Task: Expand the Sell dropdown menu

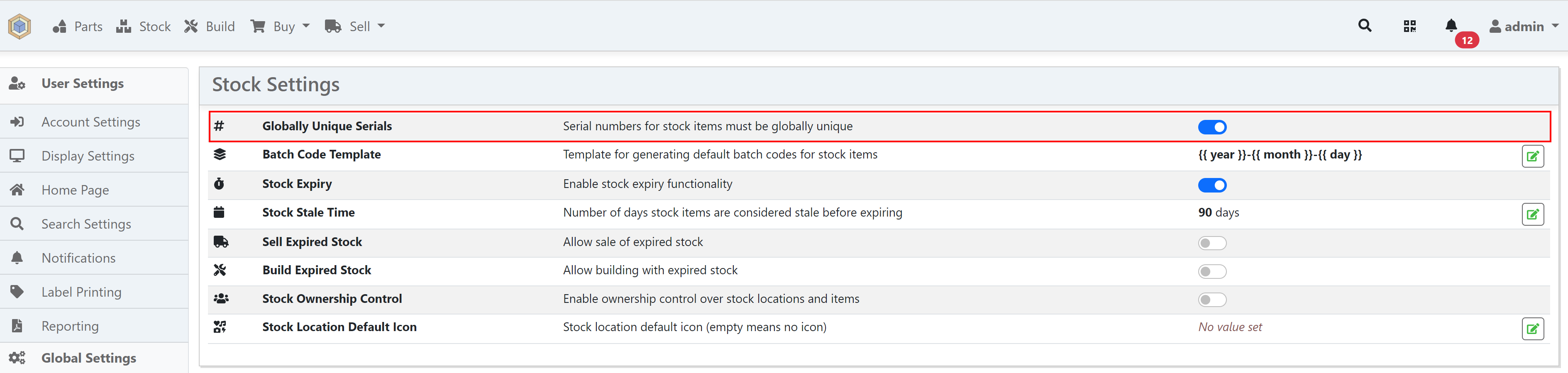Action: (x=356, y=26)
